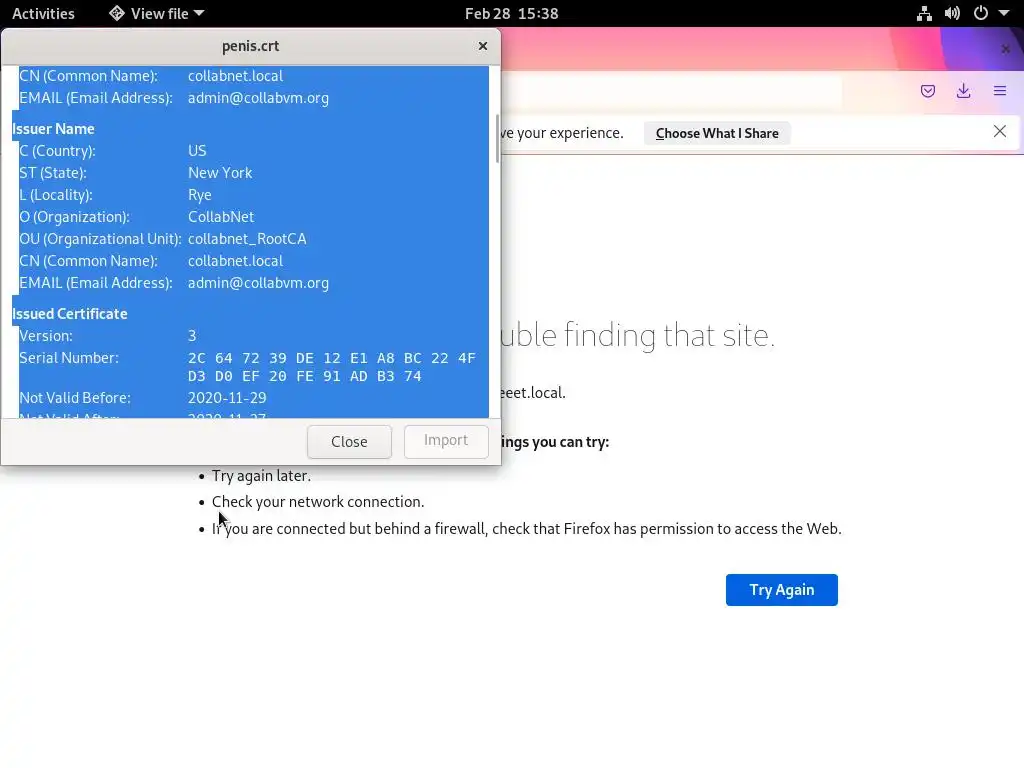Click the certificate viewer vertical scrollbar
Screen dimensions: 1024x768
pyautogui.click(x=498, y=138)
